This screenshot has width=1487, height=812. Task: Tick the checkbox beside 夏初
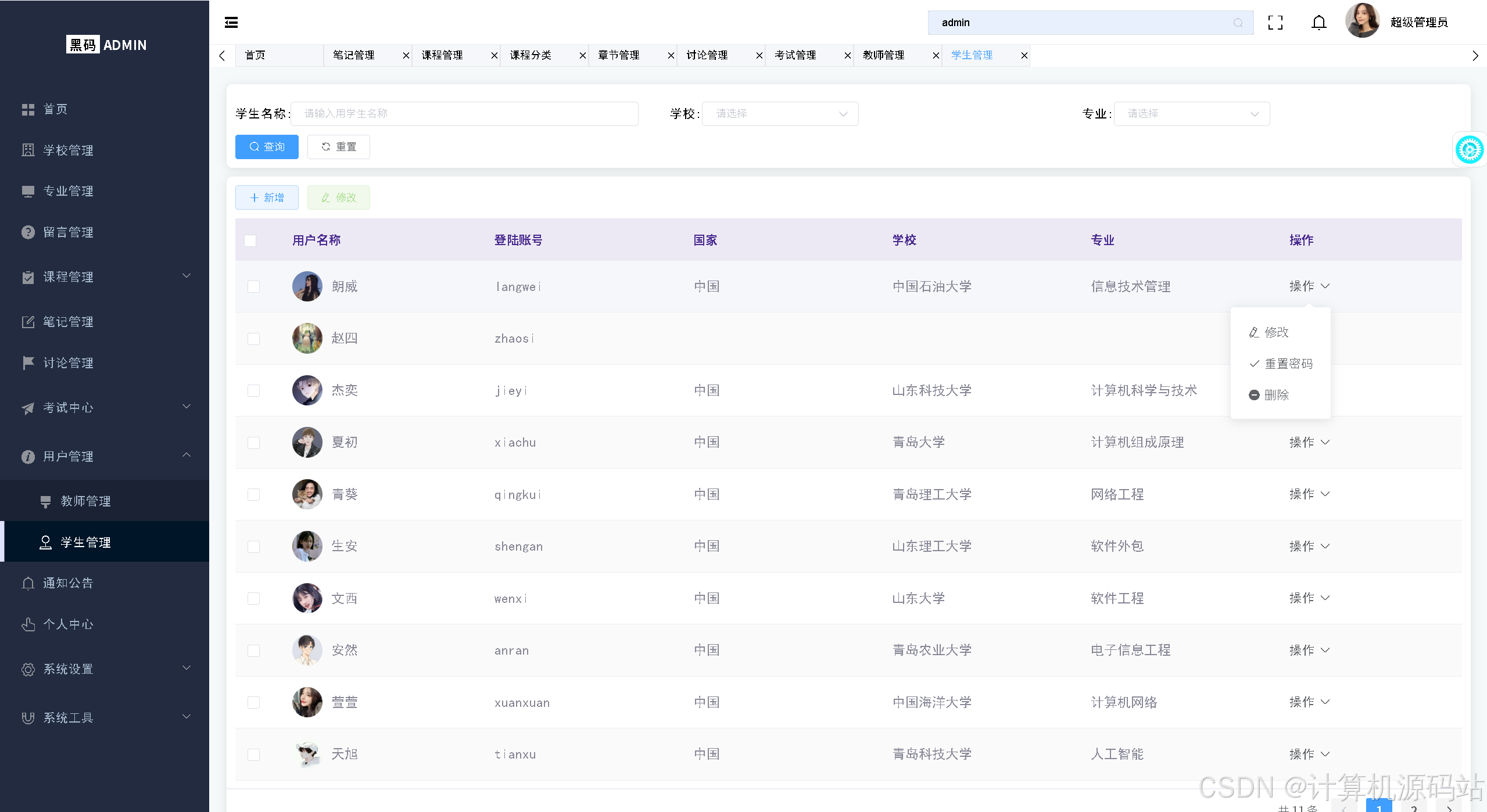tap(253, 443)
